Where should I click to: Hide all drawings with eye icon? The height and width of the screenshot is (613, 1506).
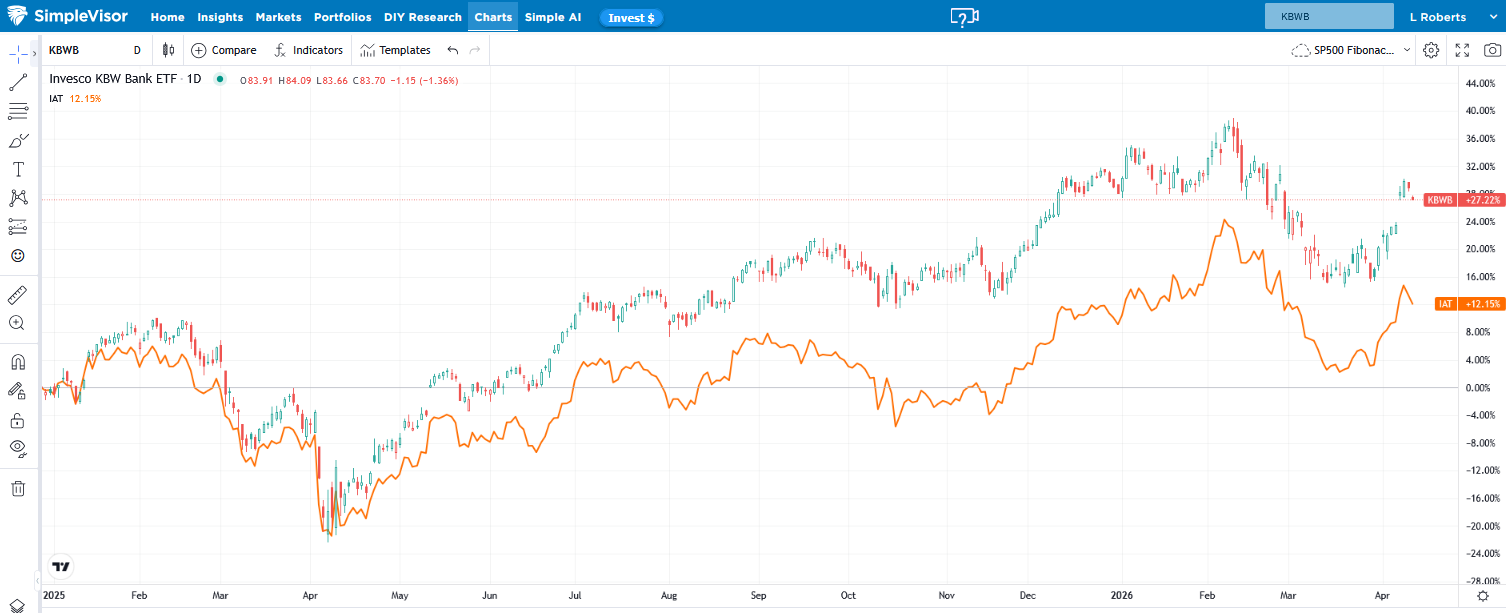tap(17, 447)
